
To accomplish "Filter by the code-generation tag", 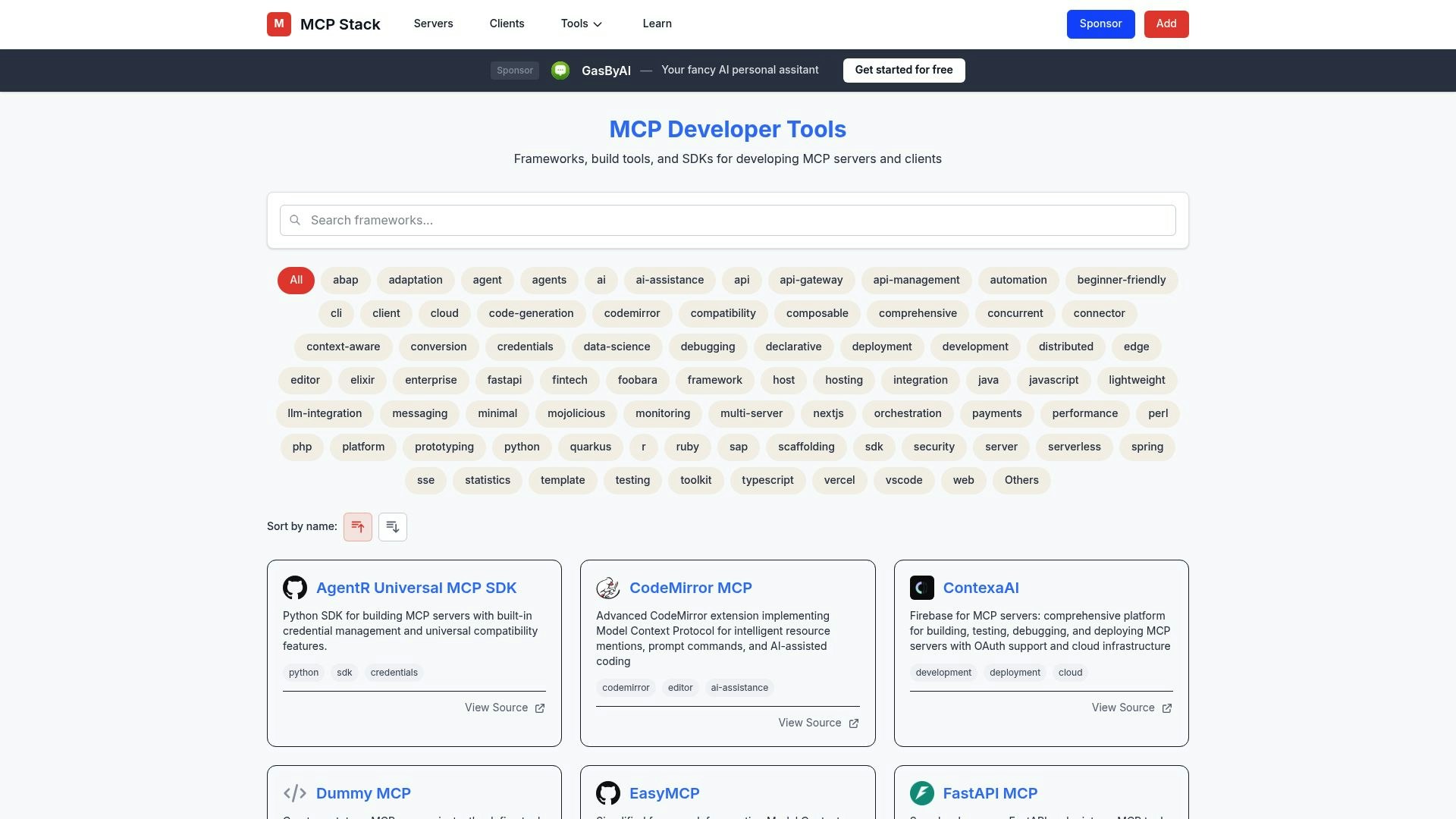I will point(532,314).
